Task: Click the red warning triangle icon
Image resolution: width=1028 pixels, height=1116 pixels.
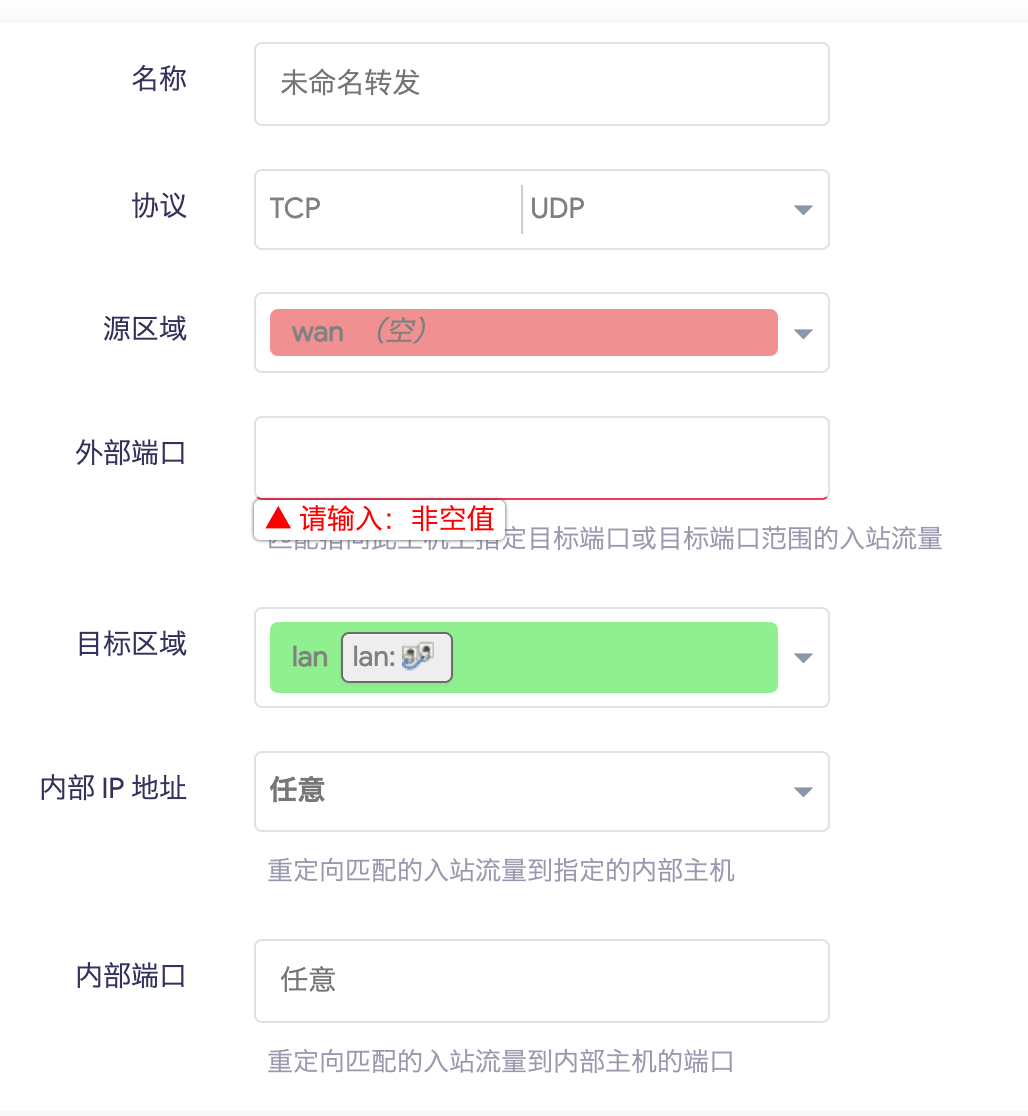Action: click(x=279, y=518)
